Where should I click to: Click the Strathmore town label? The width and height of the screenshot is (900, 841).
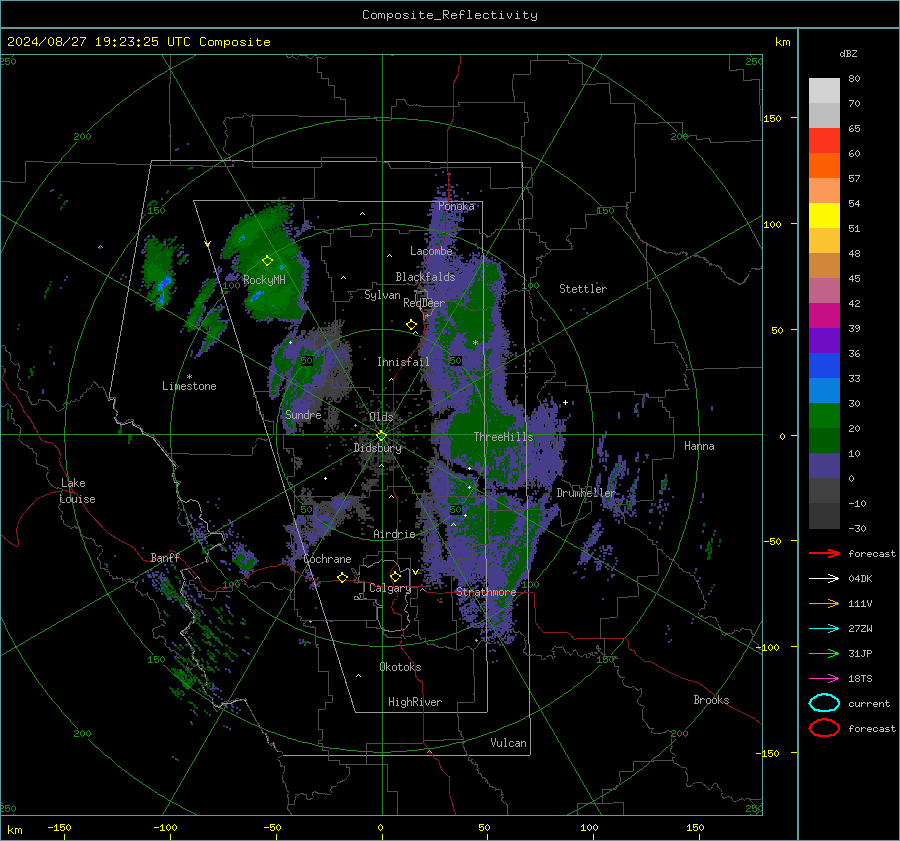[x=486, y=592]
